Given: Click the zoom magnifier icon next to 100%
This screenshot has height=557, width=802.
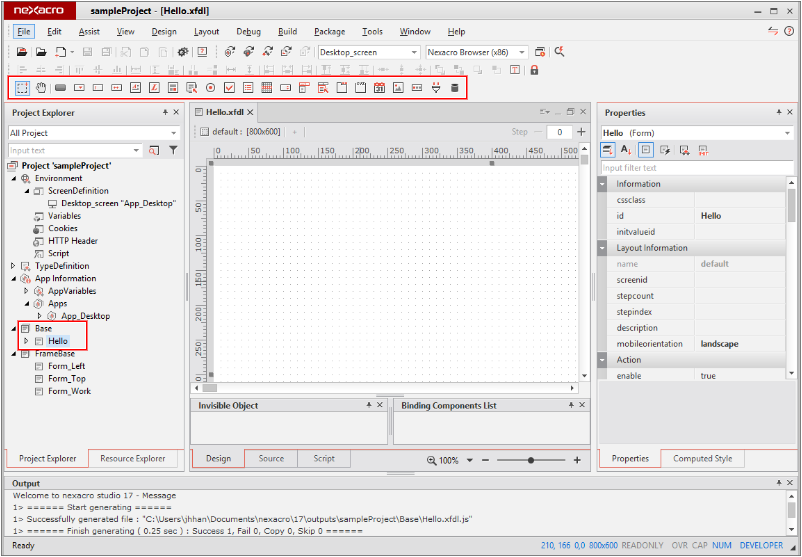Looking at the screenshot, I should (x=432, y=460).
